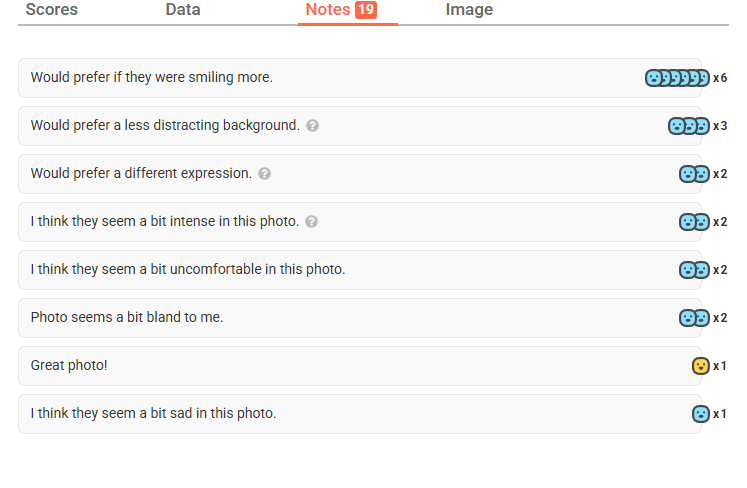The height and width of the screenshot is (488, 747).
Task: Click the help icon beside distracting background note
Action: [x=313, y=126]
